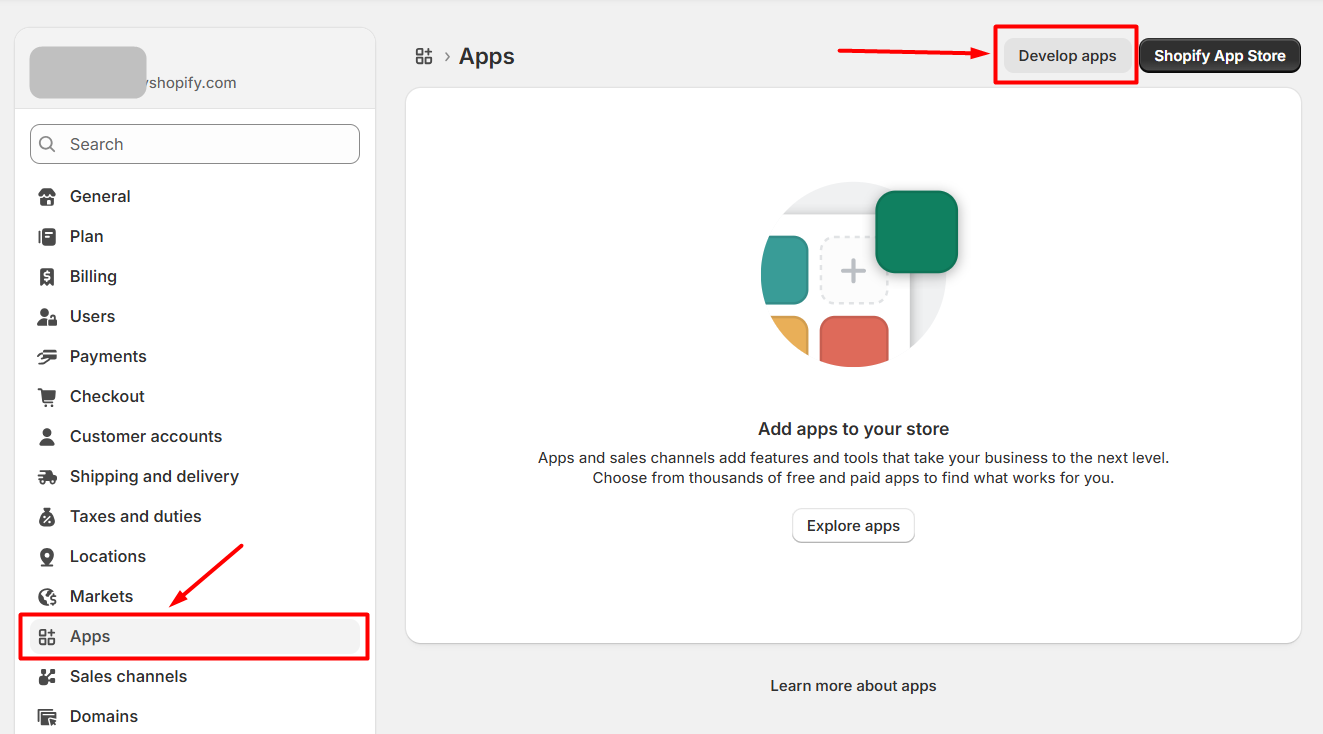Go to Customer accounts settings
The width and height of the screenshot is (1323, 734).
(x=146, y=436)
